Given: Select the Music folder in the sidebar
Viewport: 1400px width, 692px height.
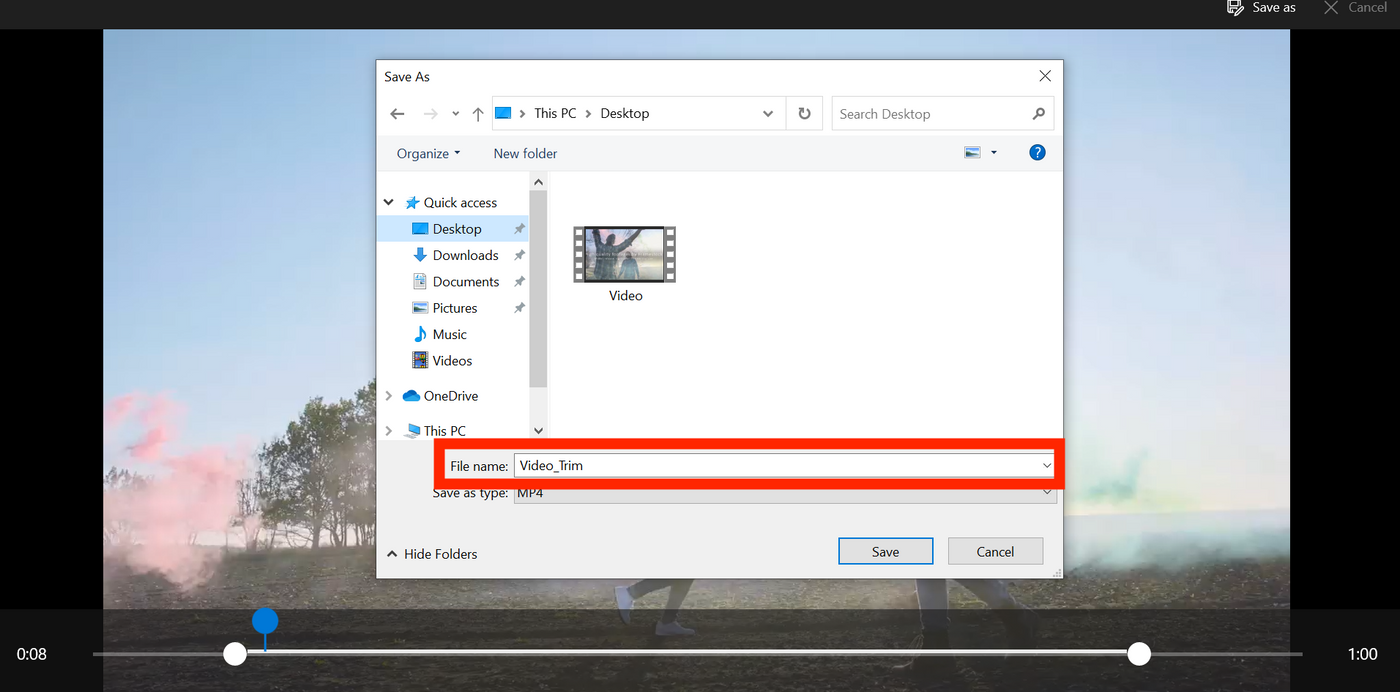Looking at the screenshot, I should point(446,334).
